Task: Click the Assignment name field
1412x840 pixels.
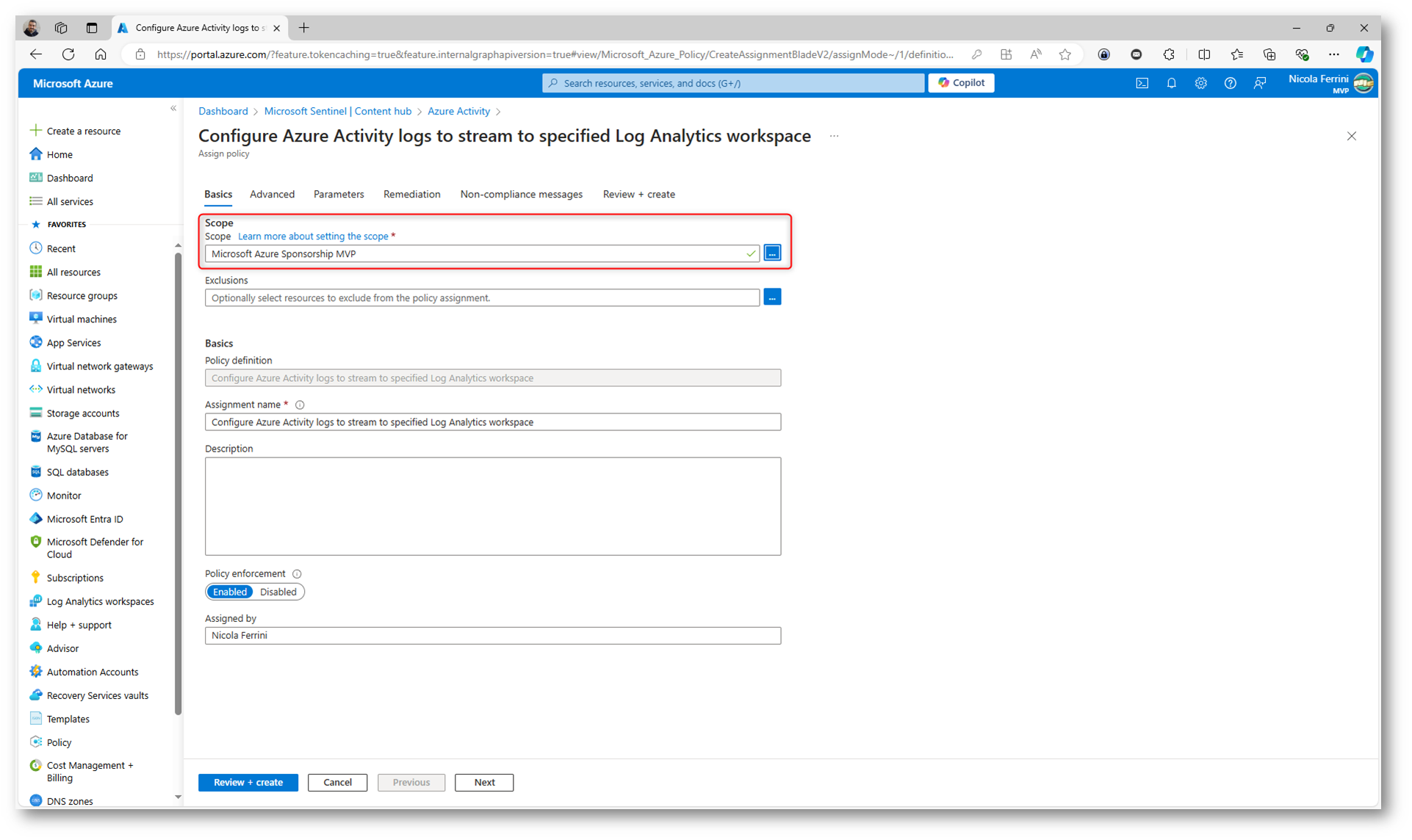Action: click(493, 422)
